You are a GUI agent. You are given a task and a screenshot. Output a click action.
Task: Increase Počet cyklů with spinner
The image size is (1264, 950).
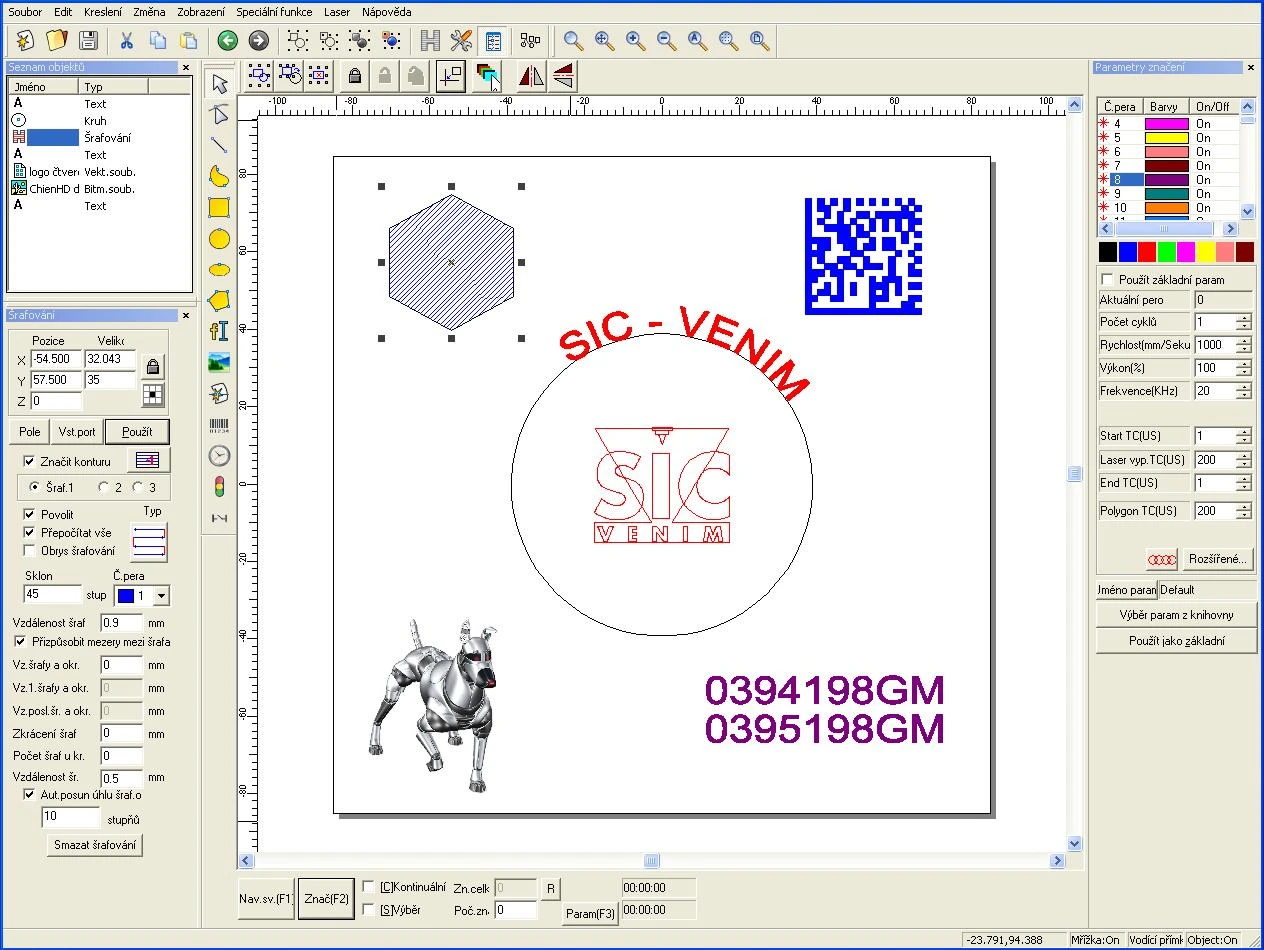click(1243, 318)
